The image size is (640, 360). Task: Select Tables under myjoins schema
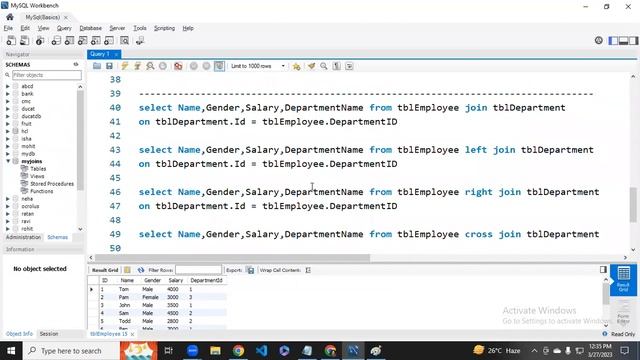(38, 169)
